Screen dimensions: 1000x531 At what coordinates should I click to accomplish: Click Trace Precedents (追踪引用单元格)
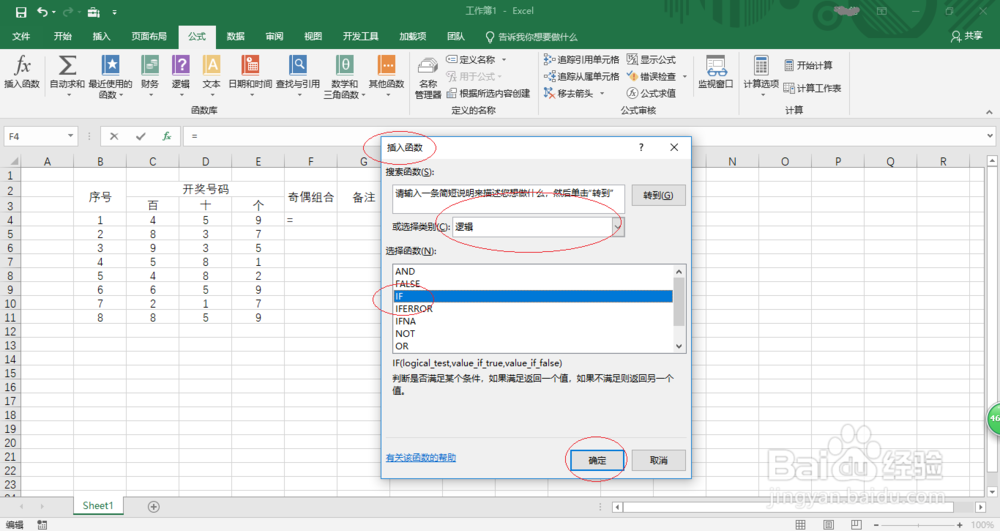click(581, 59)
